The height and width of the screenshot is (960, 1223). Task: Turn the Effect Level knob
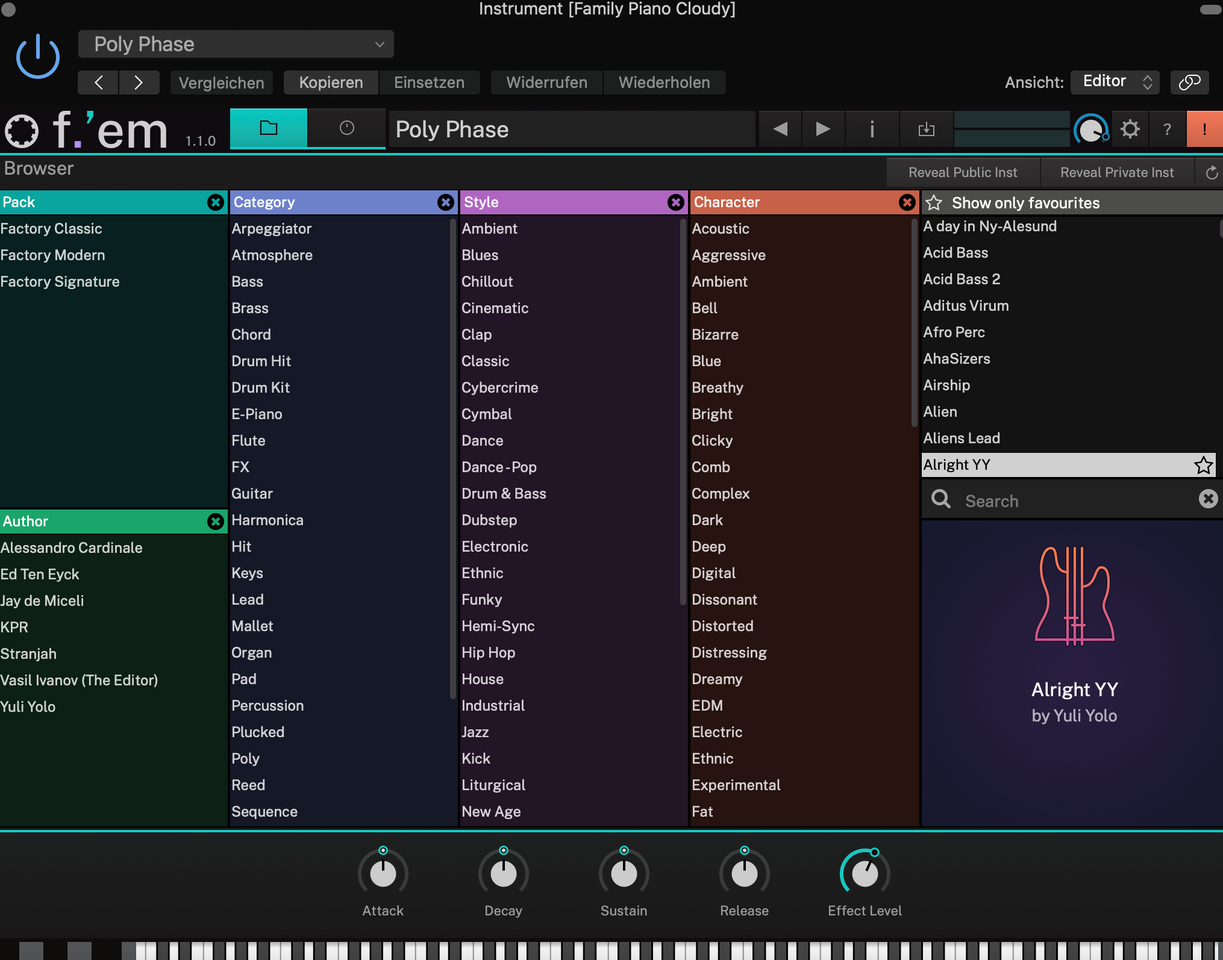(x=865, y=873)
